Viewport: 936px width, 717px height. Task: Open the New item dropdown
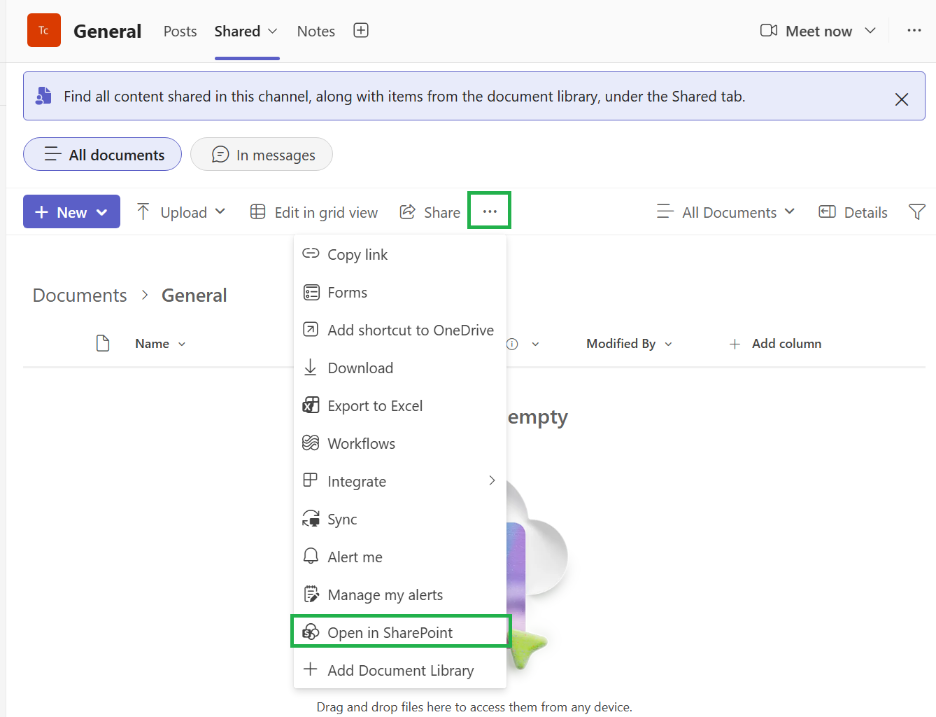pos(72,212)
